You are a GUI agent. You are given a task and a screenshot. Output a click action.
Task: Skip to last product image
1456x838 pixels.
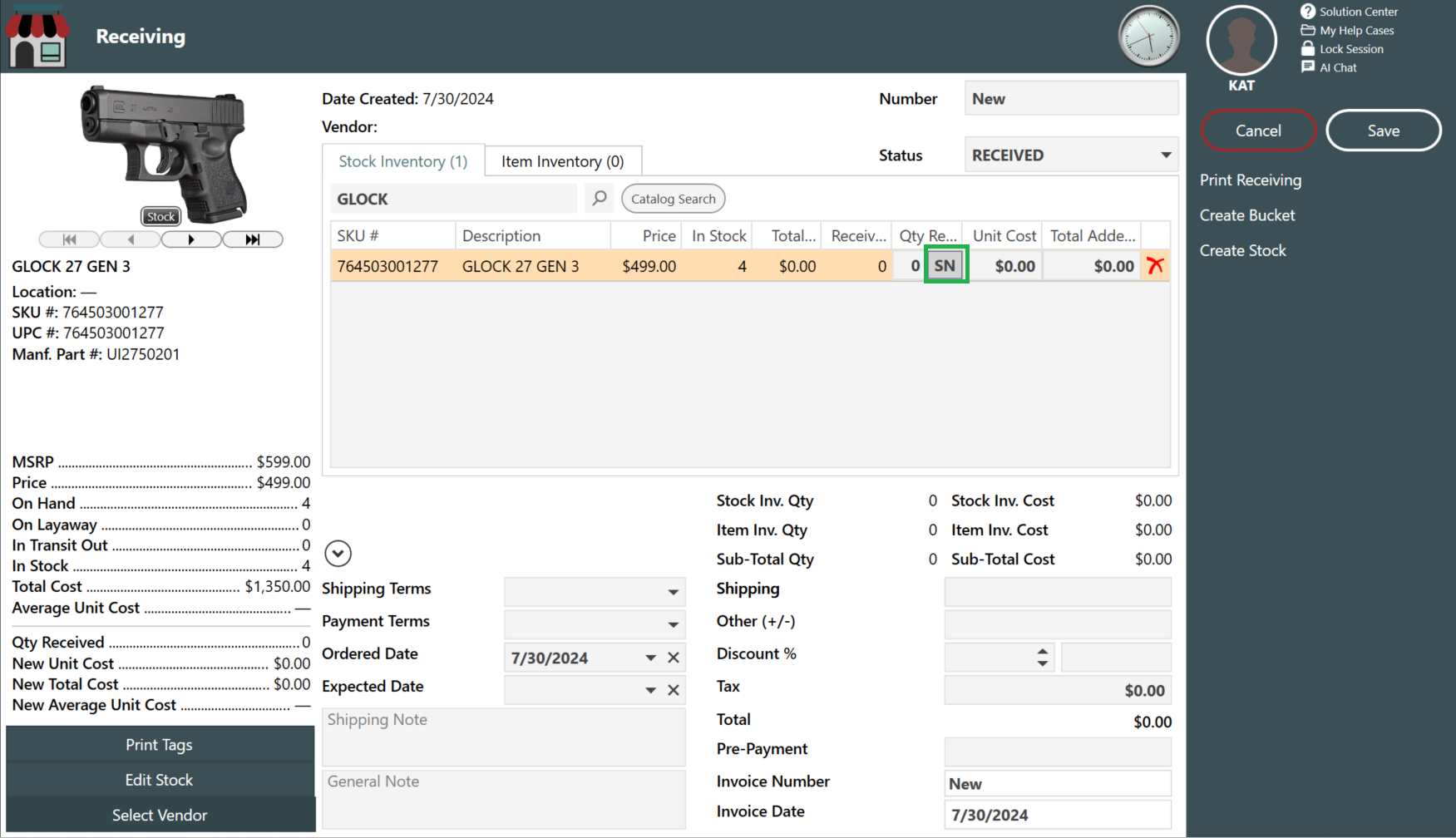(x=253, y=239)
